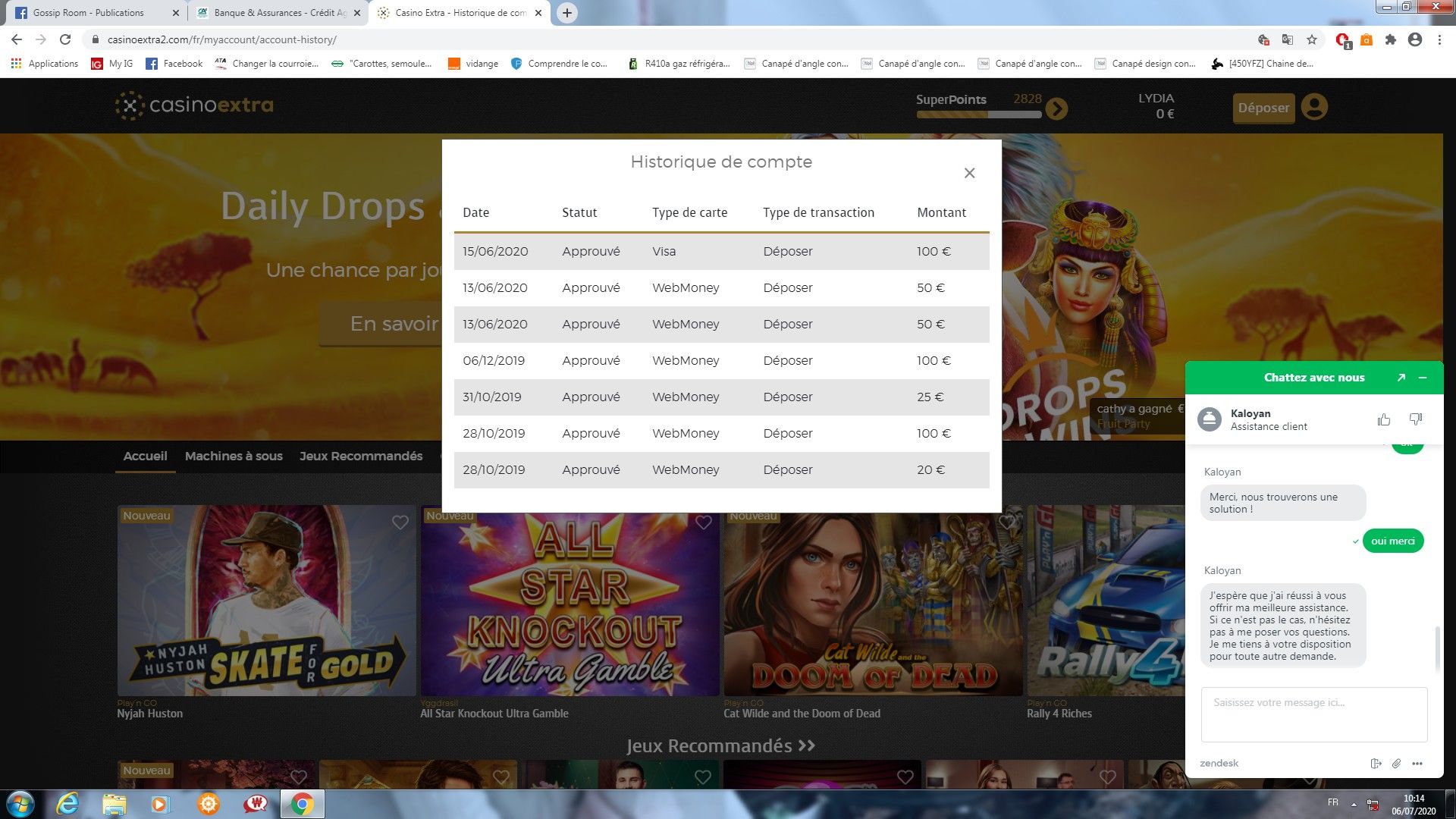Image resolution: width=1456 pixels, height=819 pixels.
Task: Open the Windows Start menu
Action: 20,804
